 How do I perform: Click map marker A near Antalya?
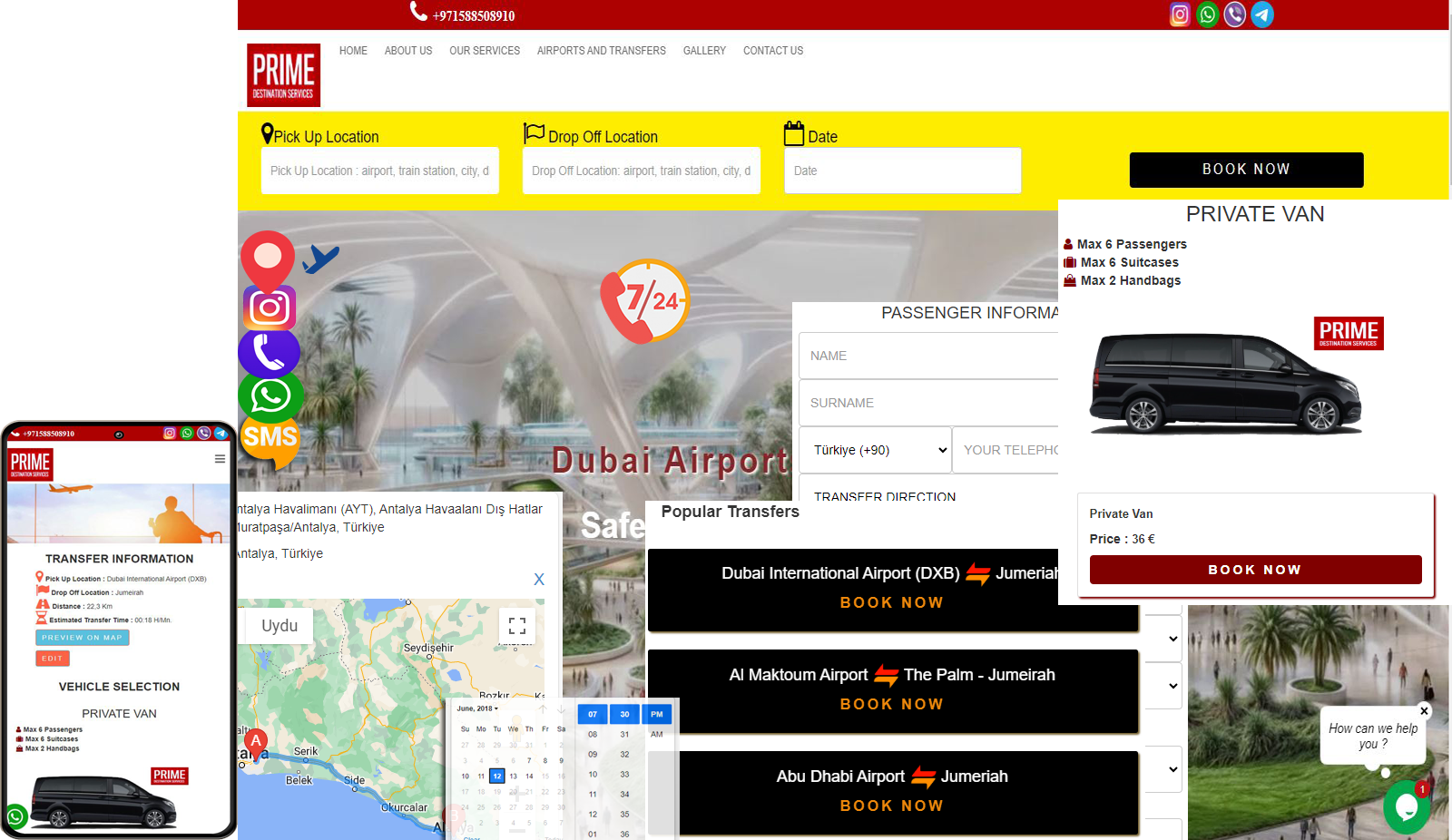click(x=256, y=744)
